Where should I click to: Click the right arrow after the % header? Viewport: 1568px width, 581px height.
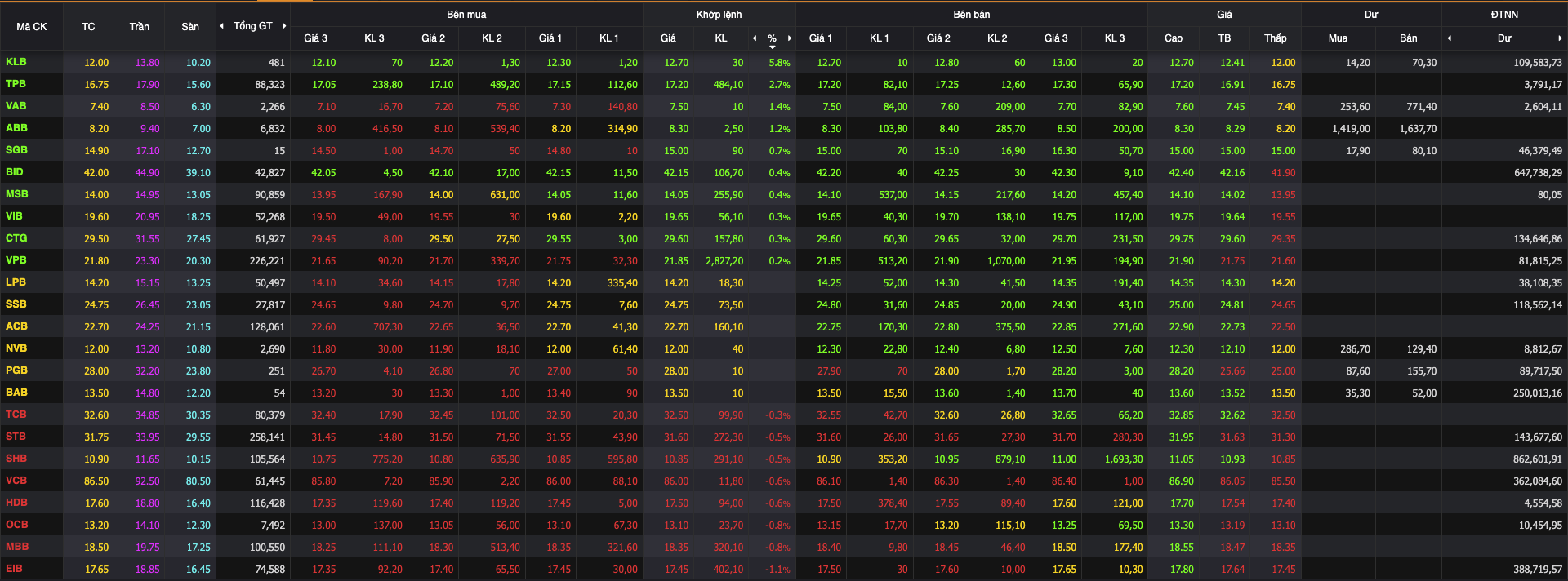point(790,38)
